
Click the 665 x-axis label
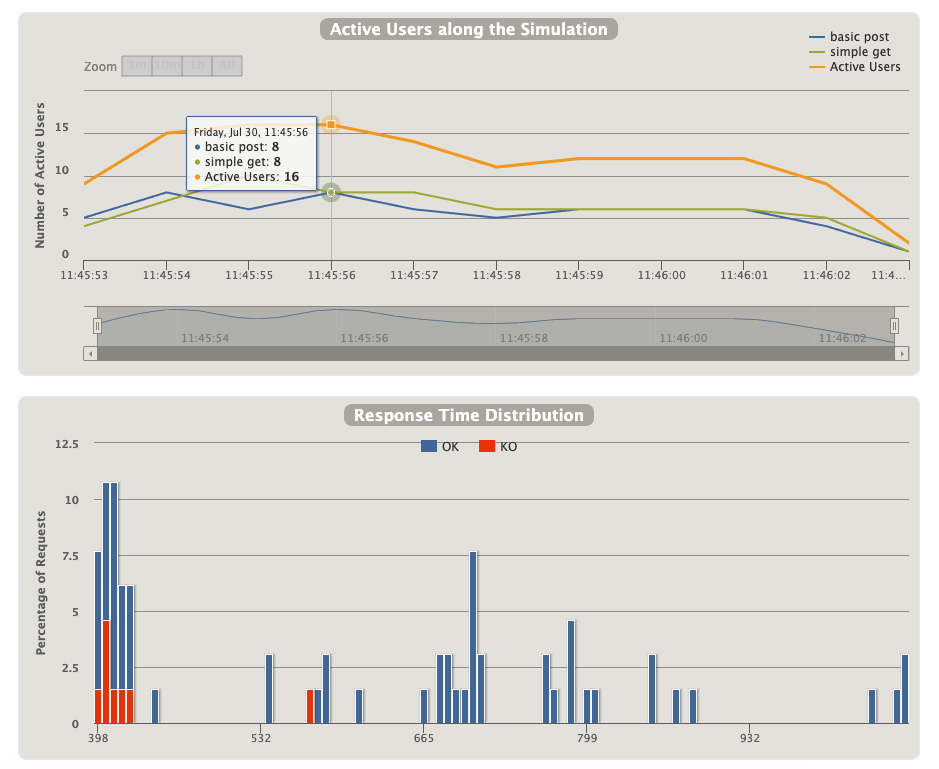tap(423, 738)
